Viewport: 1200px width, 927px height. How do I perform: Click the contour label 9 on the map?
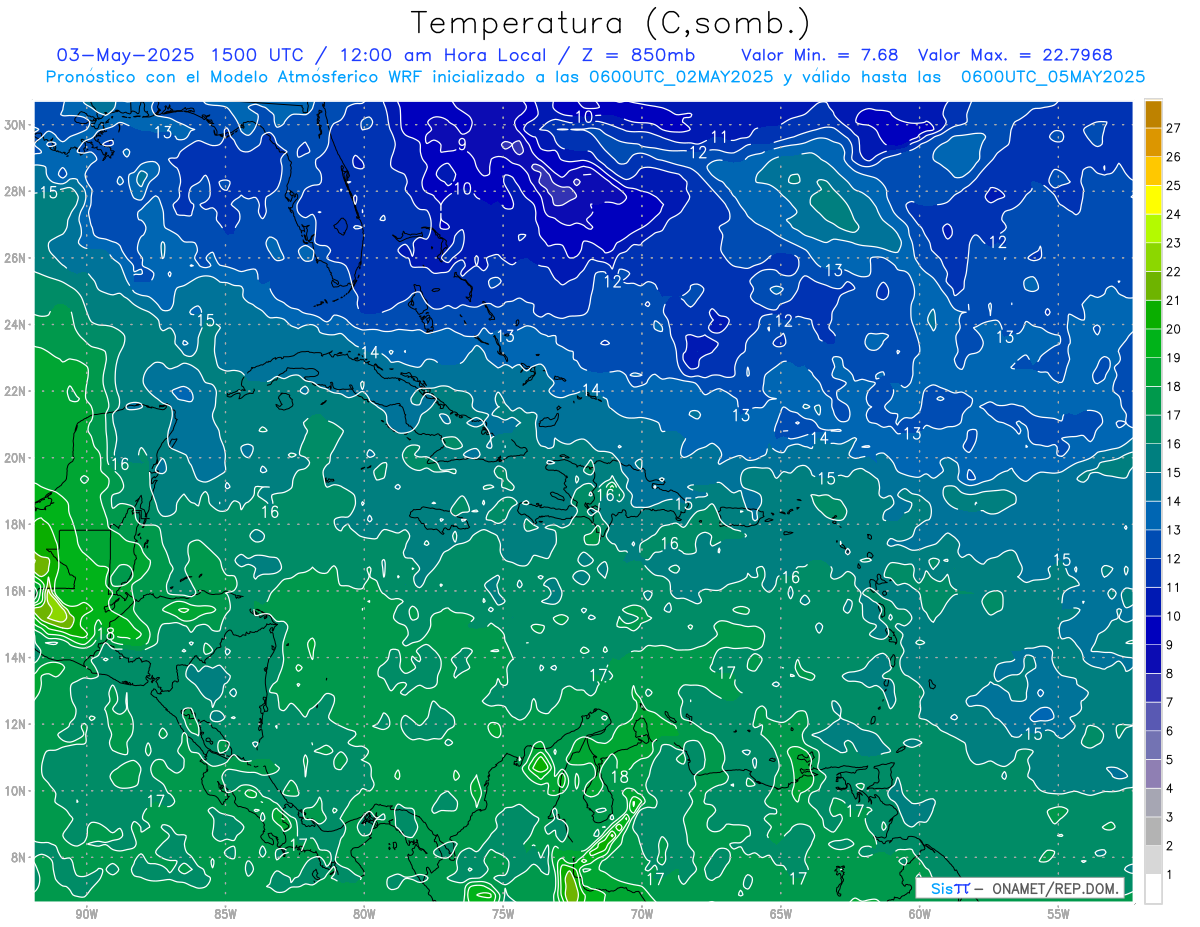[x=462, y=145]
